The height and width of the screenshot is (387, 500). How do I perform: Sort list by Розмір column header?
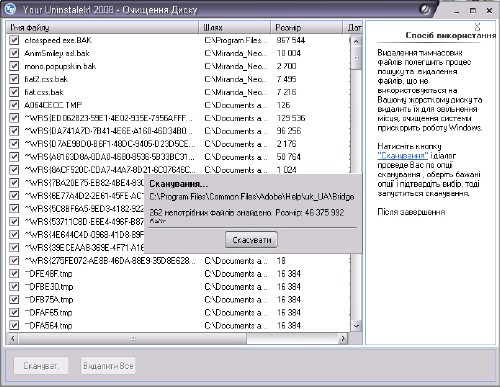(x=307, y=27)
